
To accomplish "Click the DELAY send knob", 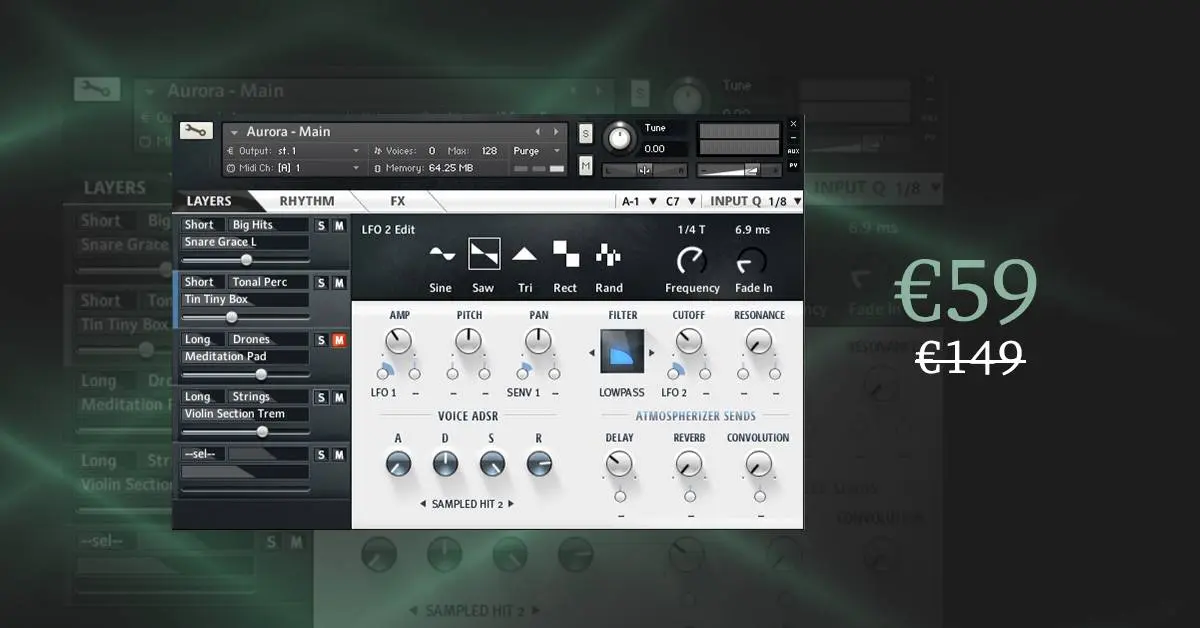I will point(619,464).
